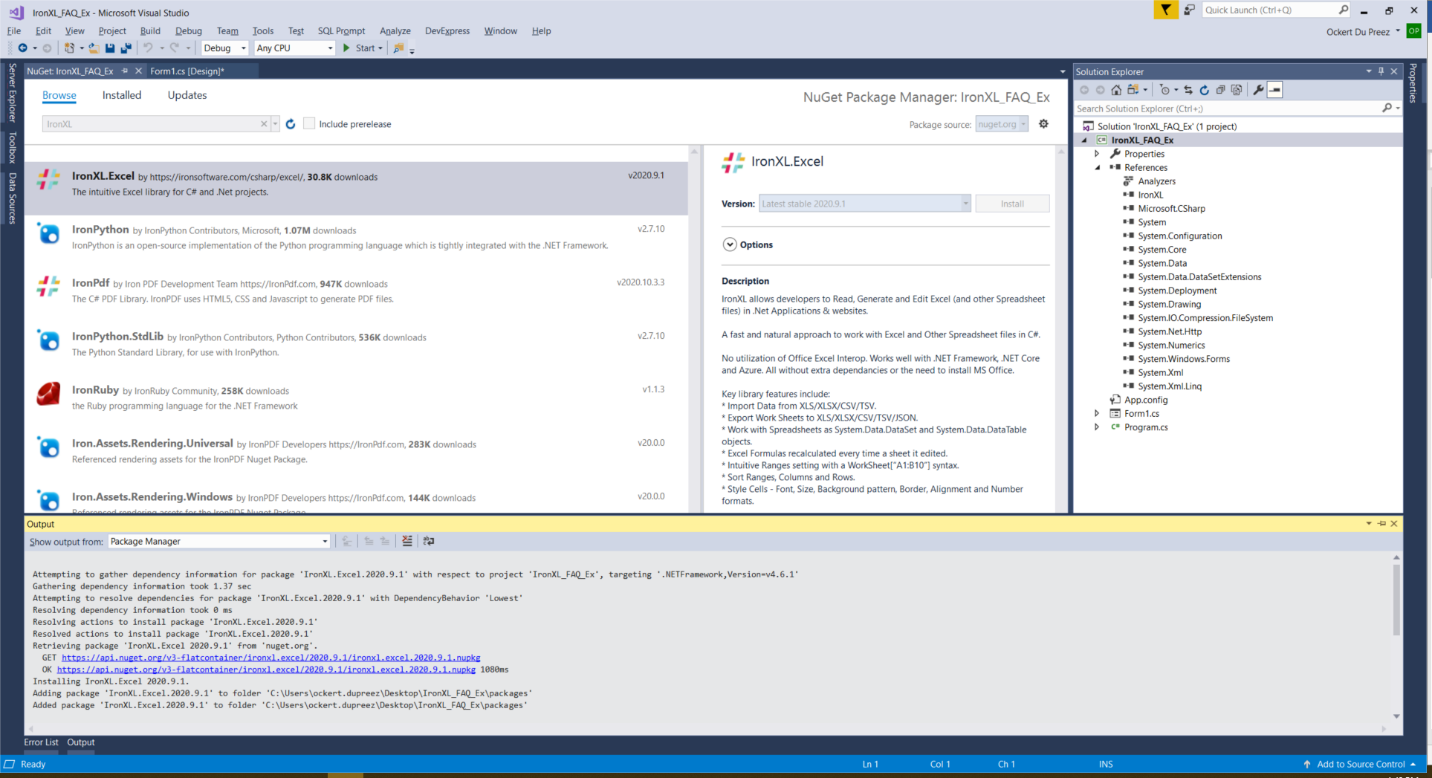Click the Install button
The width and height of the screenshot is (1432, 778).
1012,203
